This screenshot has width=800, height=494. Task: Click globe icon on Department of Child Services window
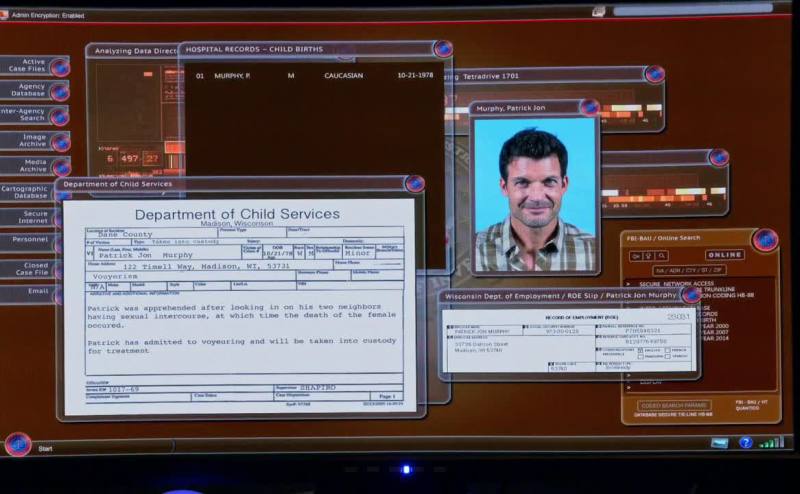[414, 184]
